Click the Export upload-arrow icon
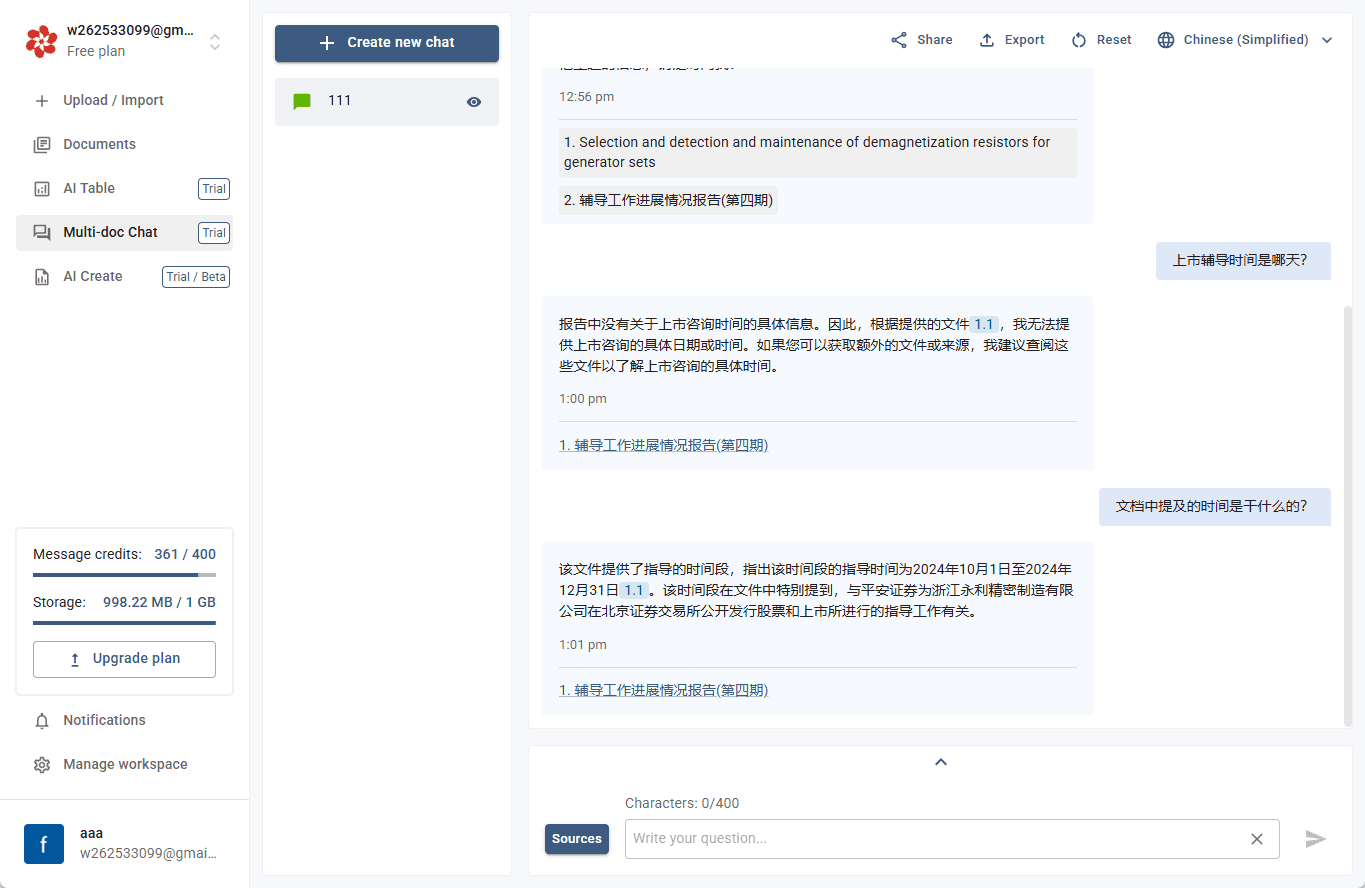The height and width of the screenshot is (888, 1365). [x=987, y=40]
